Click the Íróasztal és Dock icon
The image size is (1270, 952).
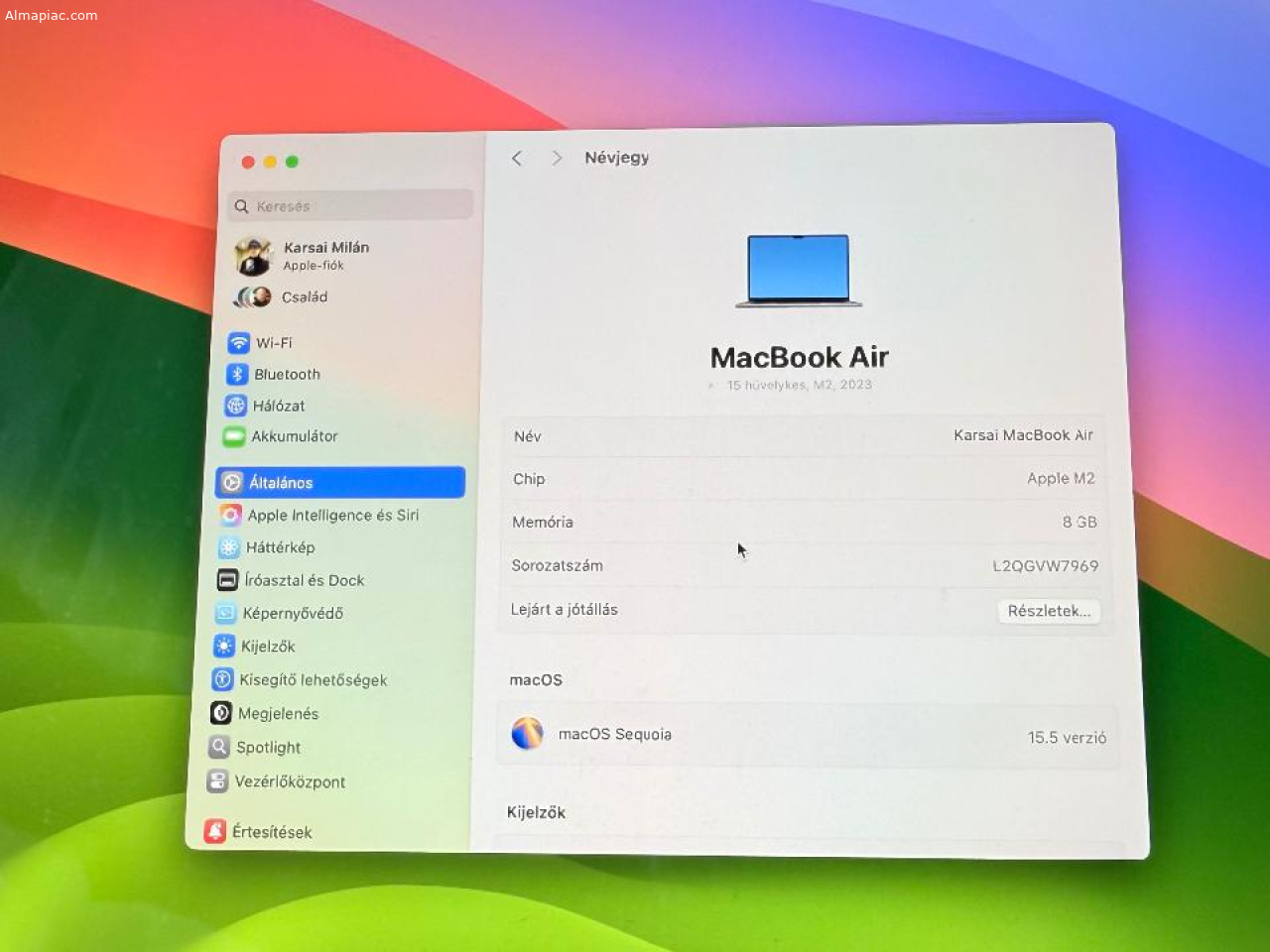pyautogui.click(x=228, y=580)
